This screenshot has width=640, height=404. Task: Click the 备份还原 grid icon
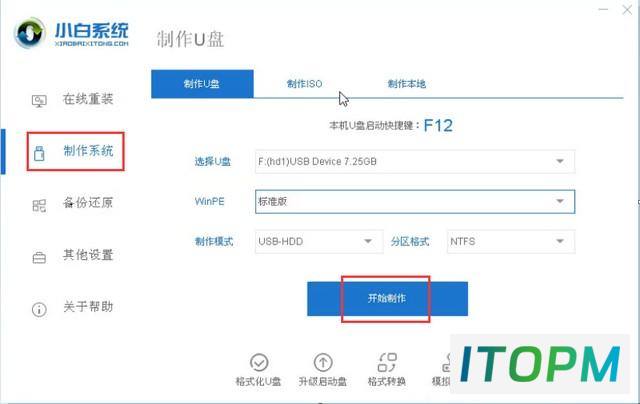pyautogui.click(x=39, y=205)
